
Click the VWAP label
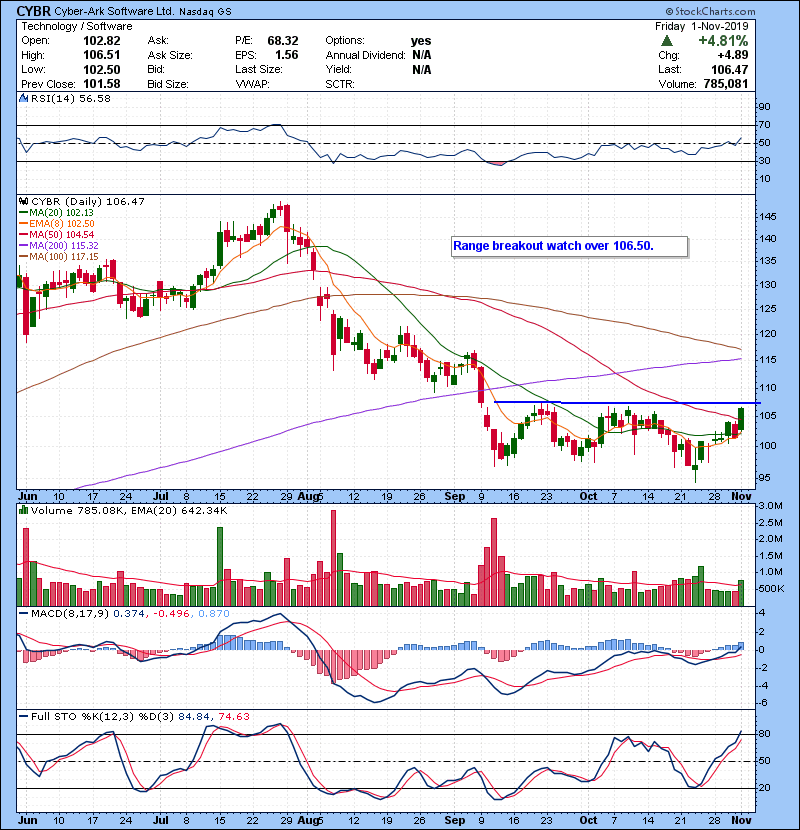point(253,84)
